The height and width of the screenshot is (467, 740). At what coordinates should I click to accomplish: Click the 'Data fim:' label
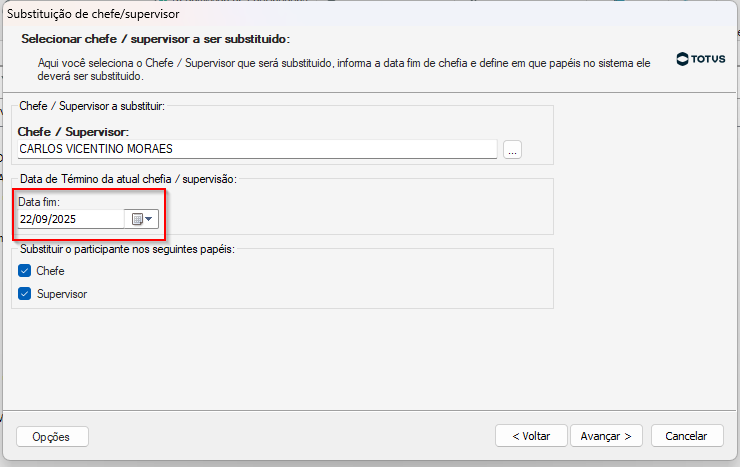[x=39, y=202]
